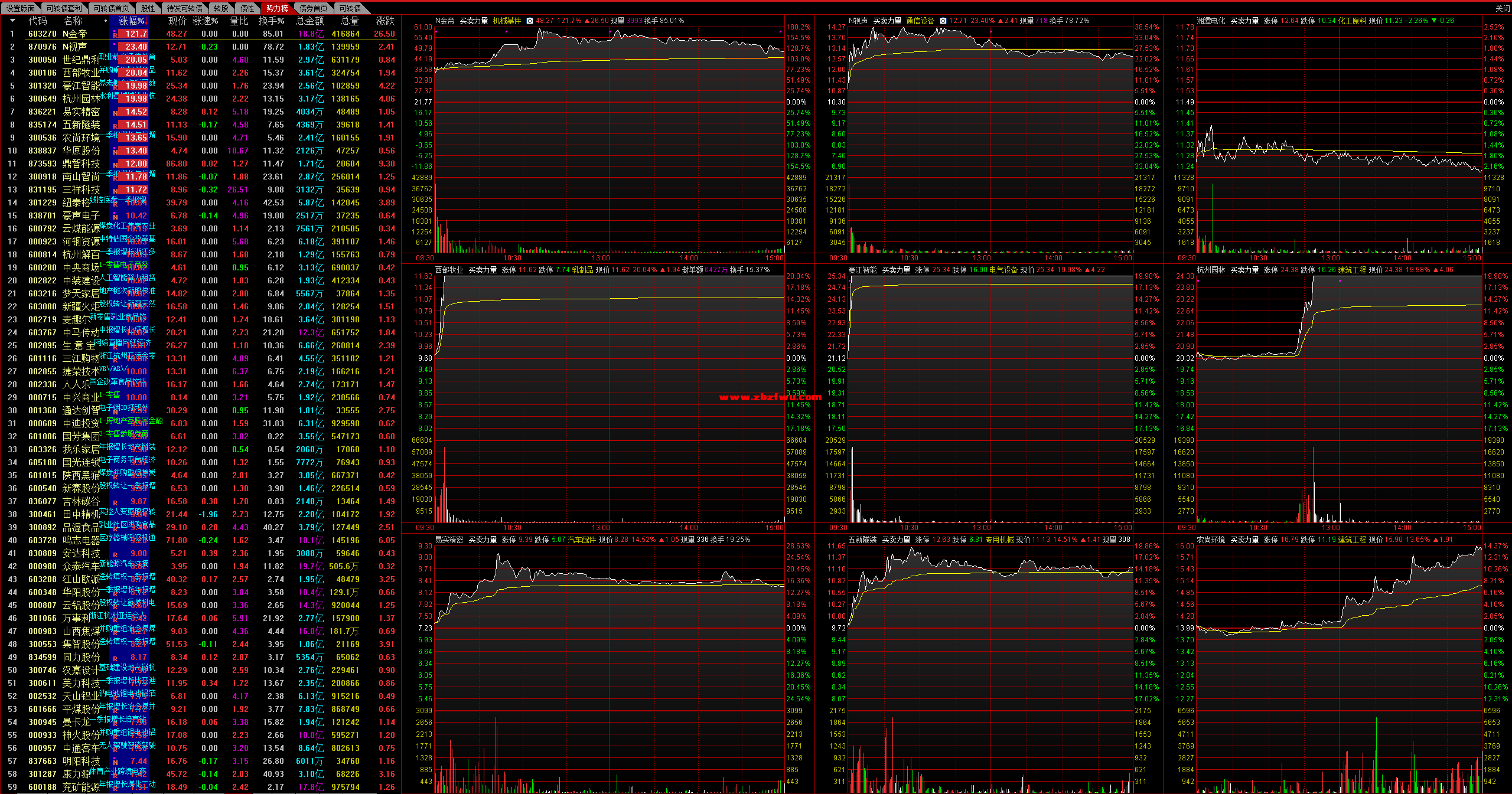Open the 化工原料 sector link
1512x794 pixels.
coord(1352,21)
